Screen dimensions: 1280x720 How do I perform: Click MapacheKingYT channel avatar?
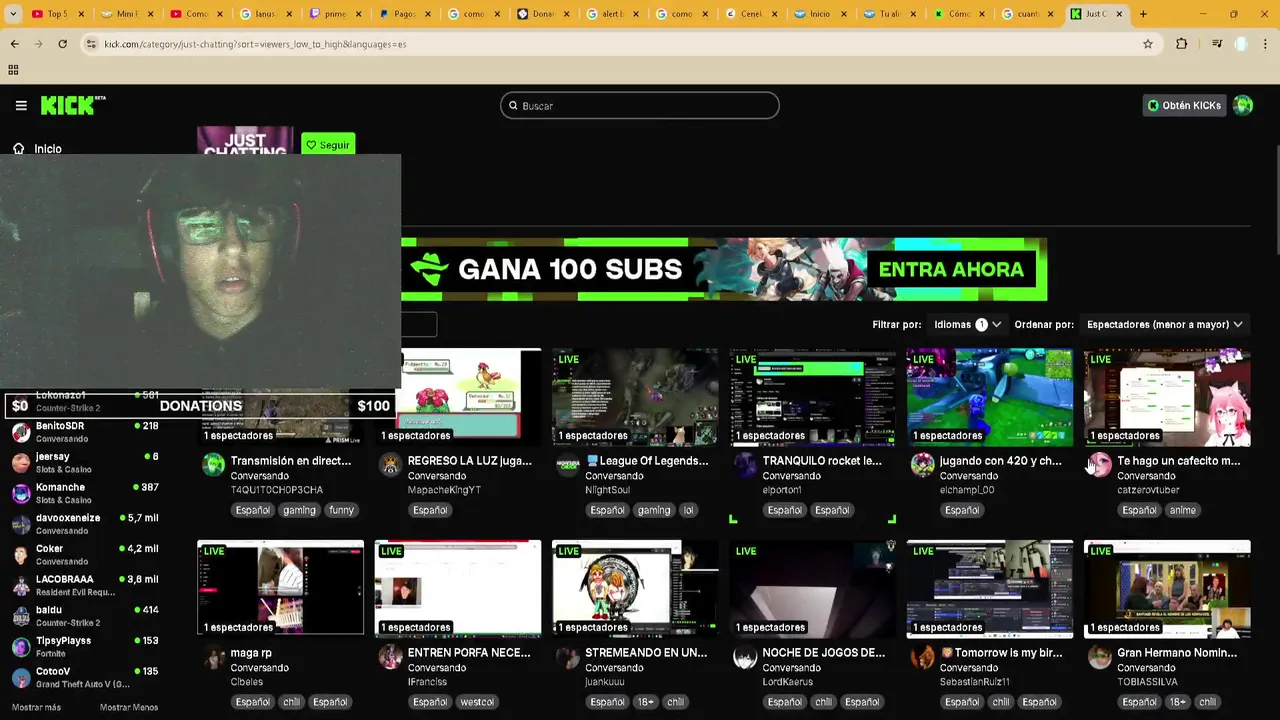[390, 464]
